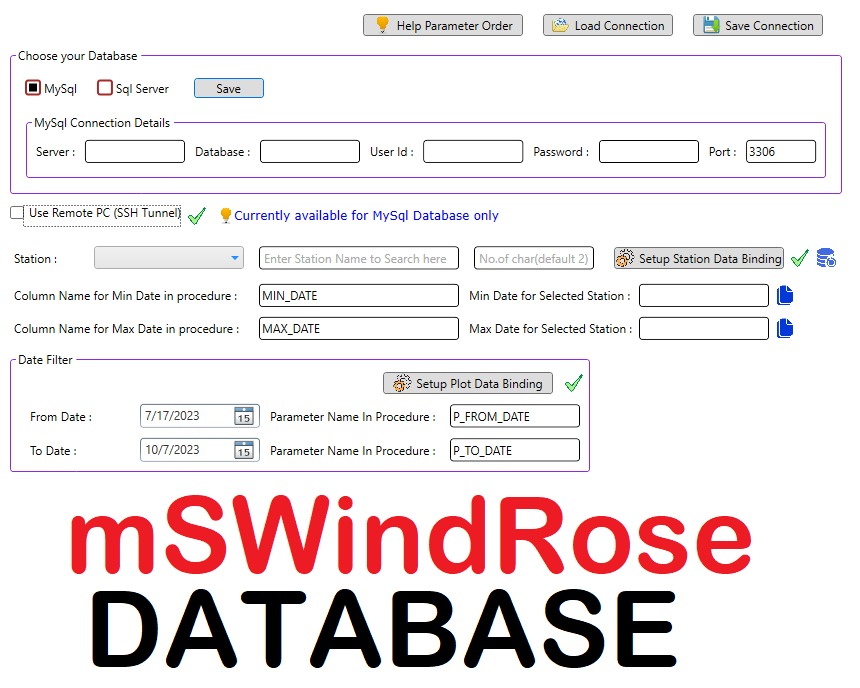Enable Use Remote PC (SSH Tunnel) checkbox
Viewport: 860px width, 688px height.
(17, 213)
